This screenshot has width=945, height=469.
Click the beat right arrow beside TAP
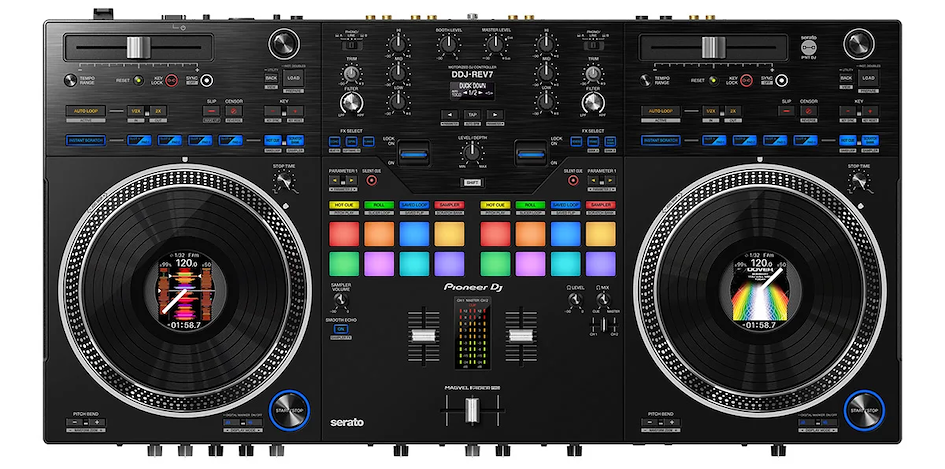[495, 114]
